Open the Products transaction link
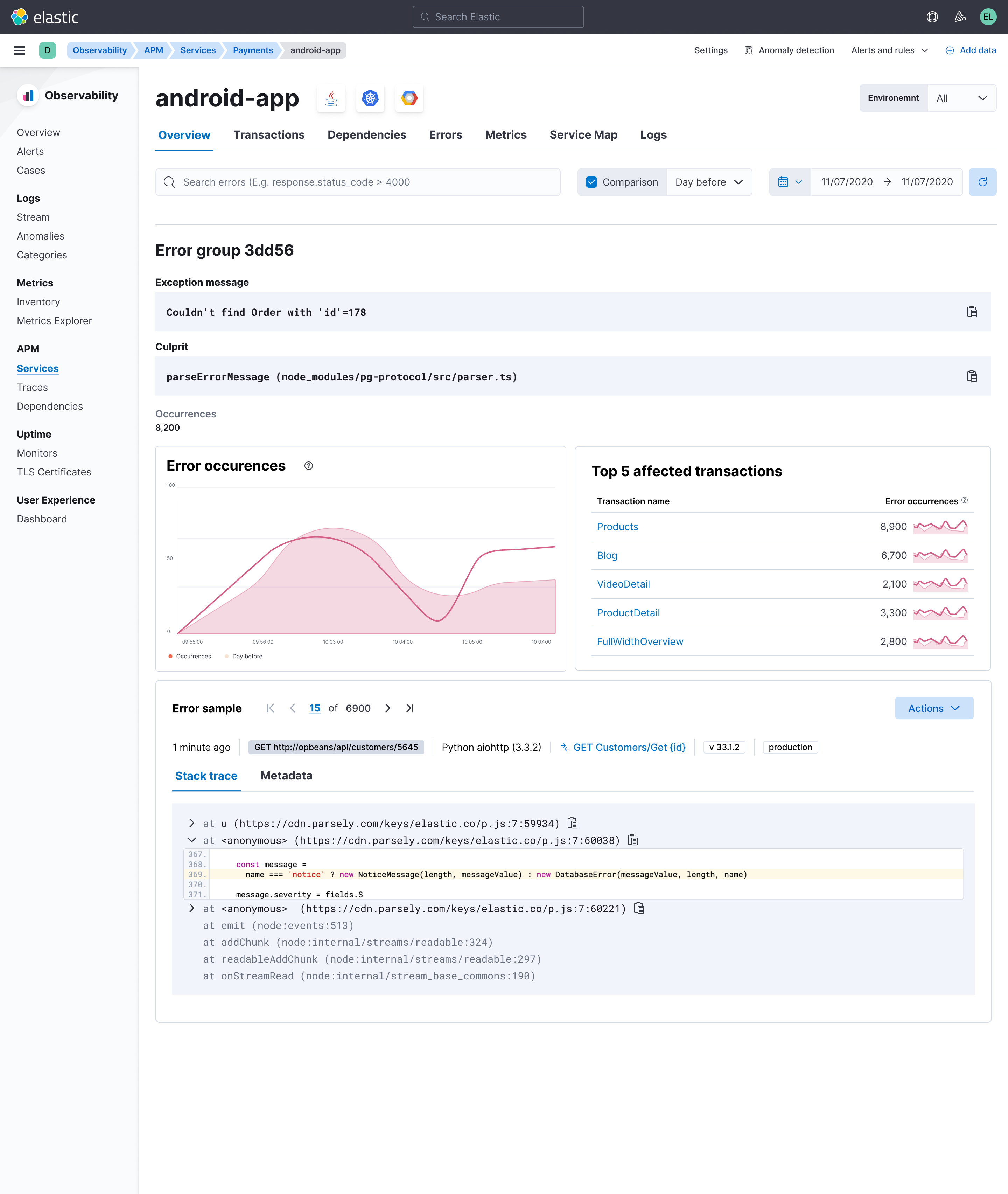This screenshot has height=1194, width=1008. tap(617, 527)
